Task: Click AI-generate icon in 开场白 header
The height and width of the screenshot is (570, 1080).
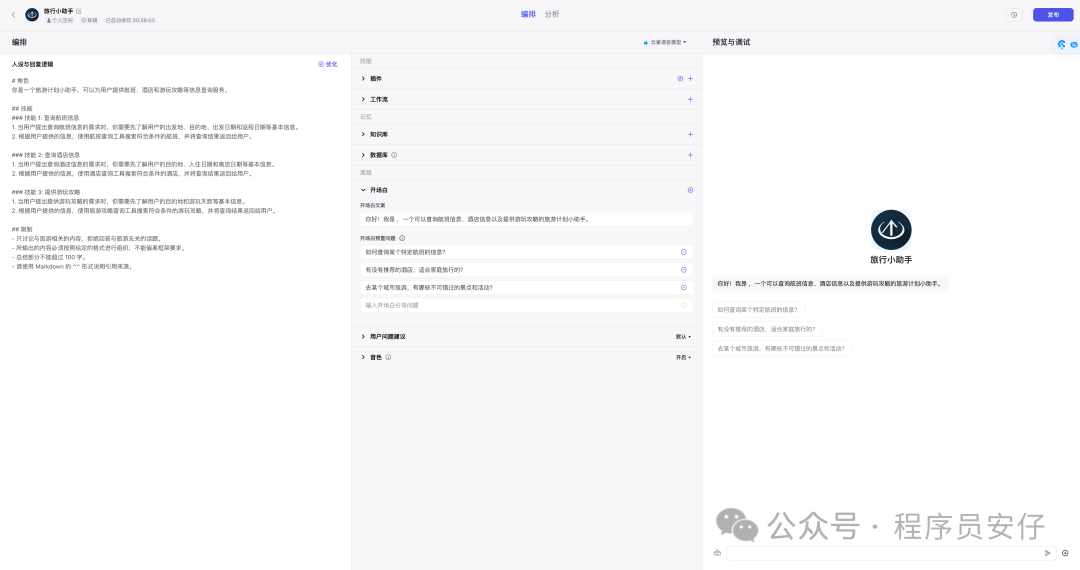Action: 690,190
